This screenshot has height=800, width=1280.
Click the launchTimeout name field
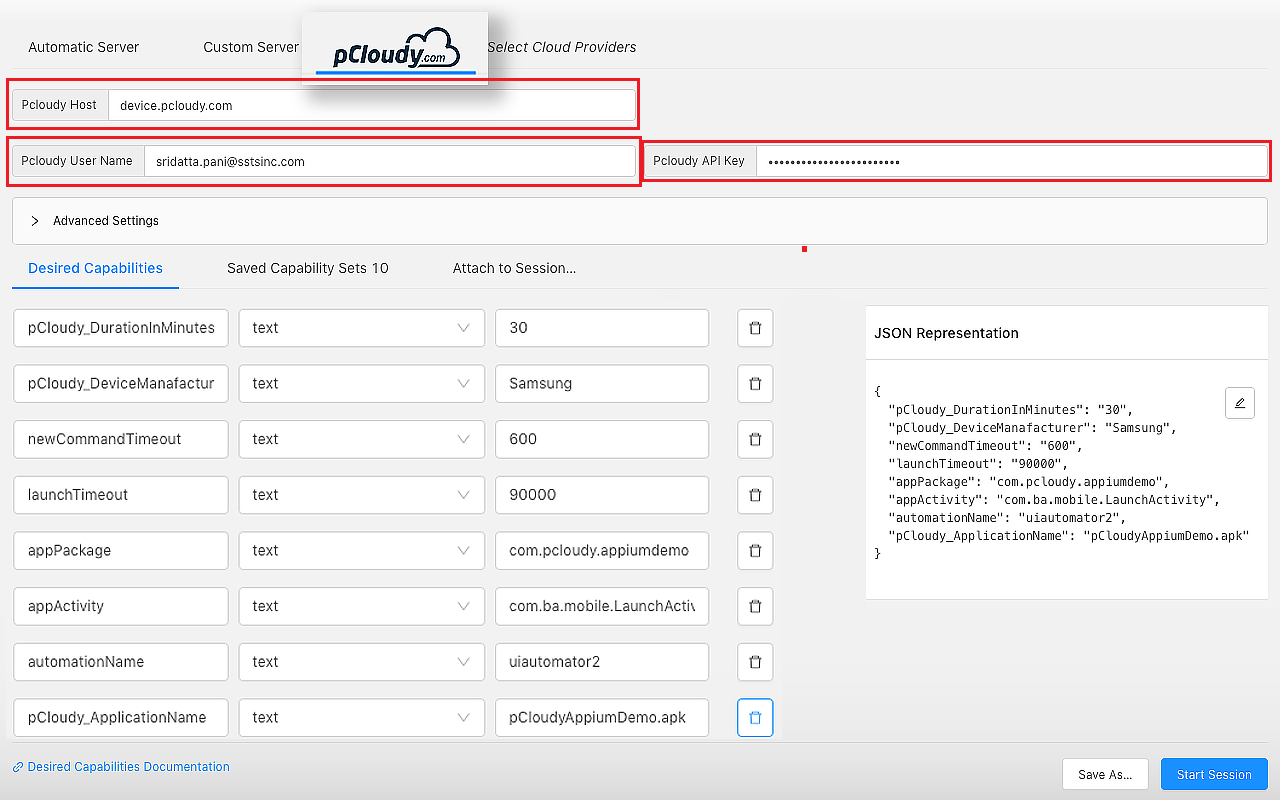pos(121,495)
